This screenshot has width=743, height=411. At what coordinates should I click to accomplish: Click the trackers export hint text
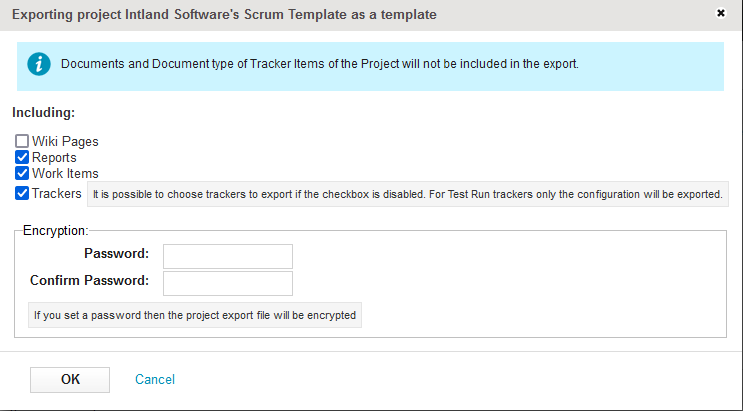click(x=407, y=194)
